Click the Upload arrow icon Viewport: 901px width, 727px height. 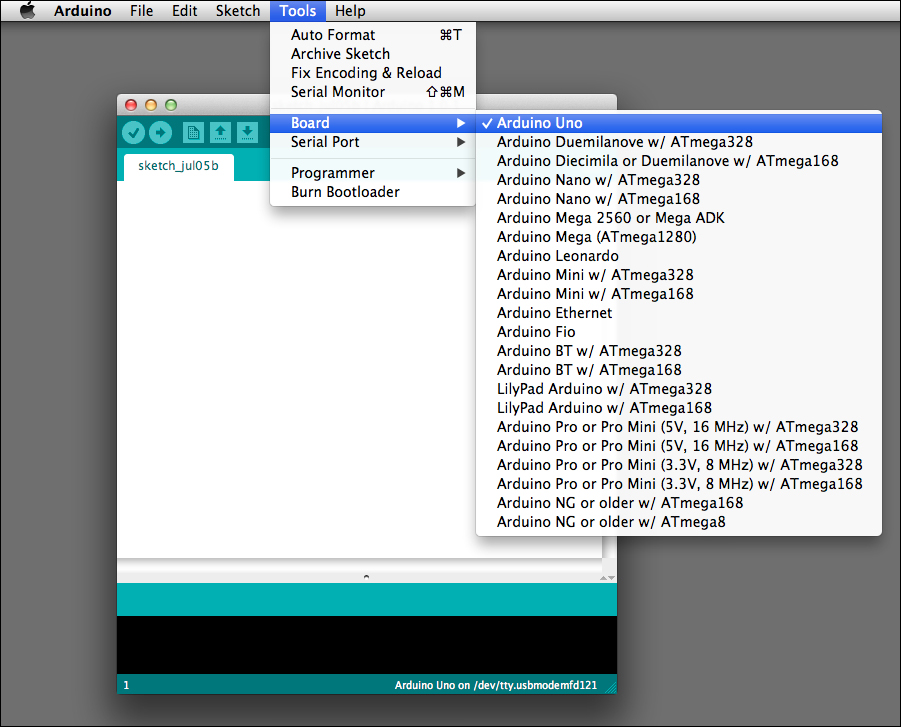tap(160, 133)
